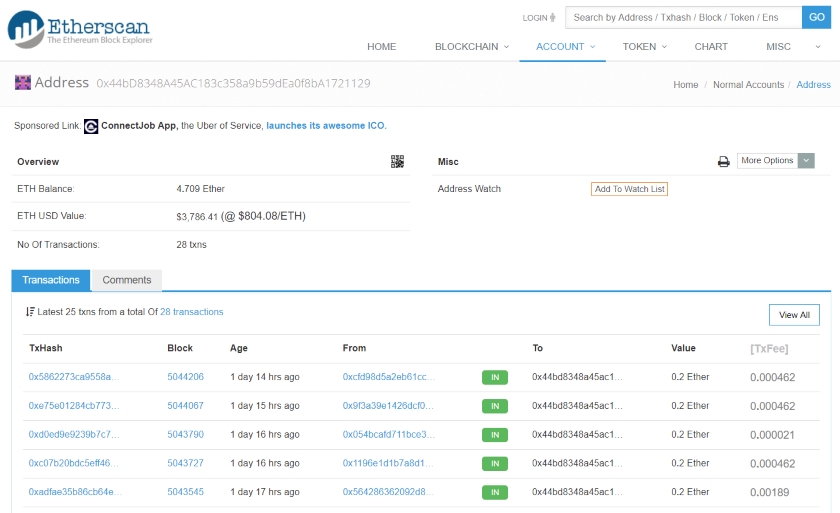Print the page using the printer icon
This screenshot has height=513, width=840.
[723, 161]
